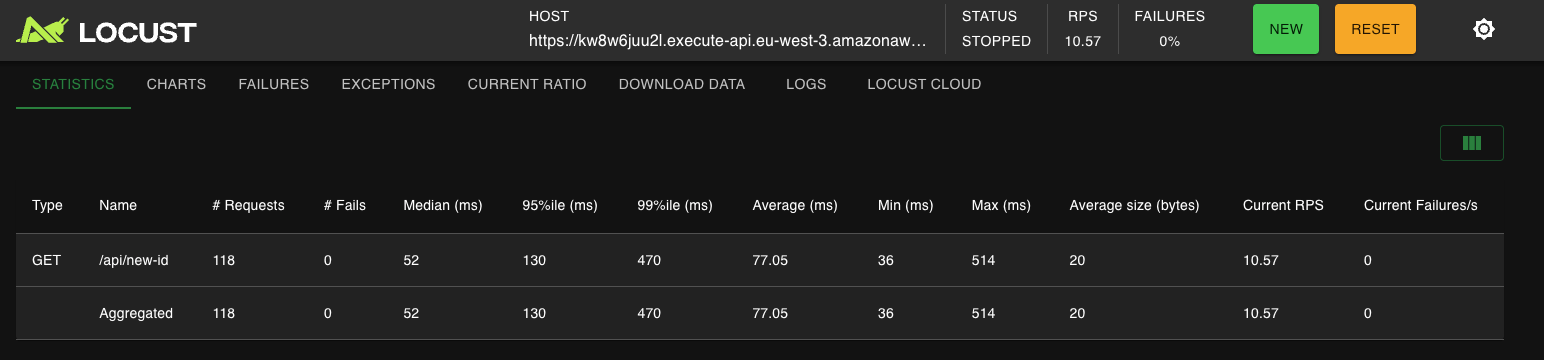
Task: Sort by the # Requests column header
Action: click(x=249, y=205)
